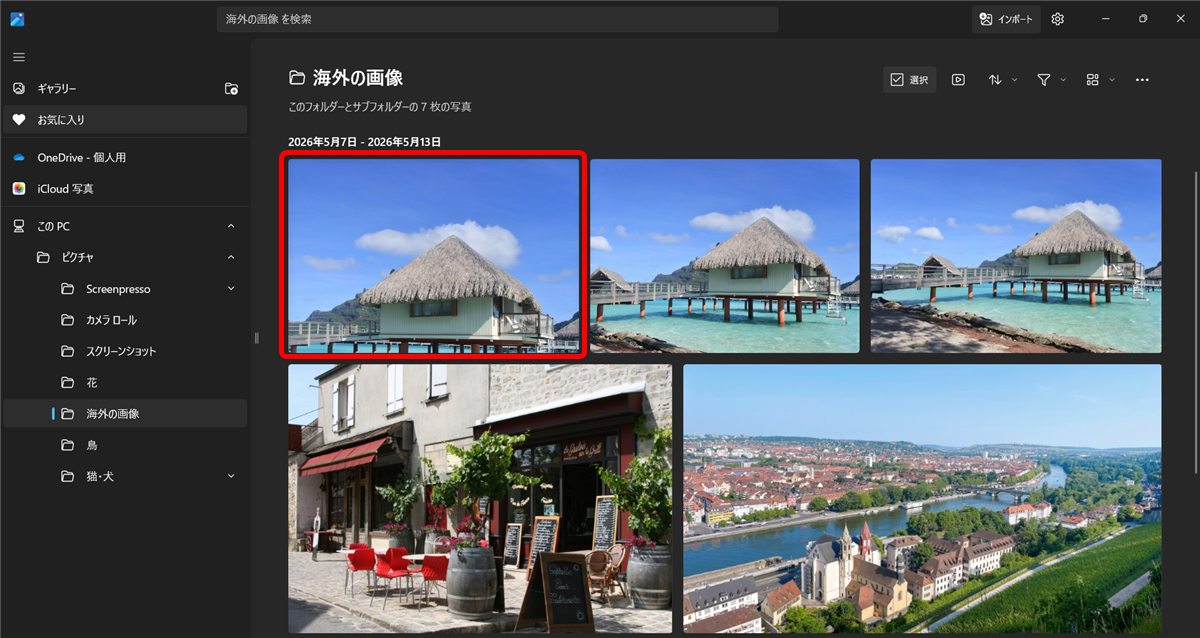Click the この PC computer icon
1200x638 pixels.
coord(19,226)
